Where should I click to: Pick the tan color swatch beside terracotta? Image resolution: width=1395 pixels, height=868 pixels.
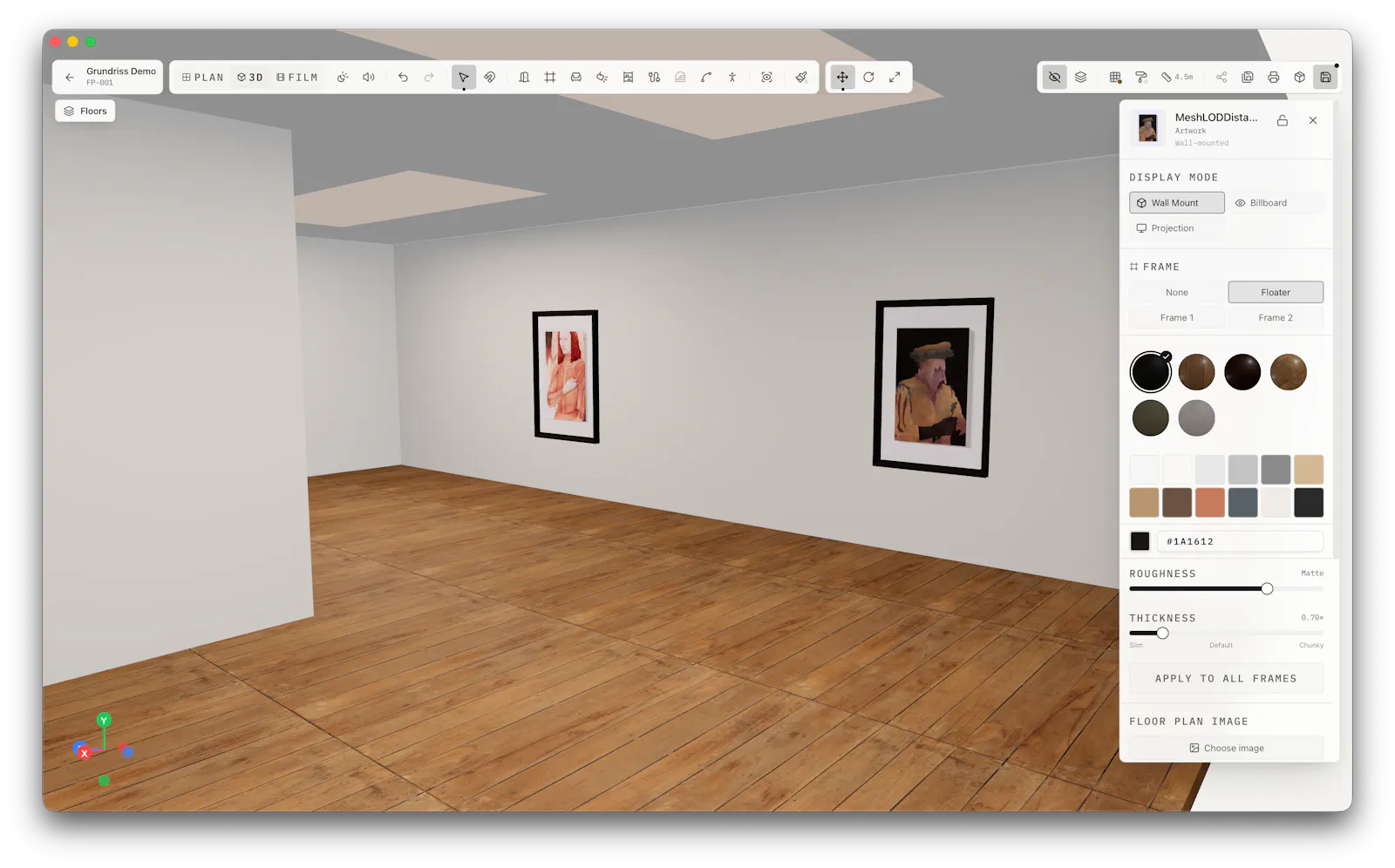1144,503
